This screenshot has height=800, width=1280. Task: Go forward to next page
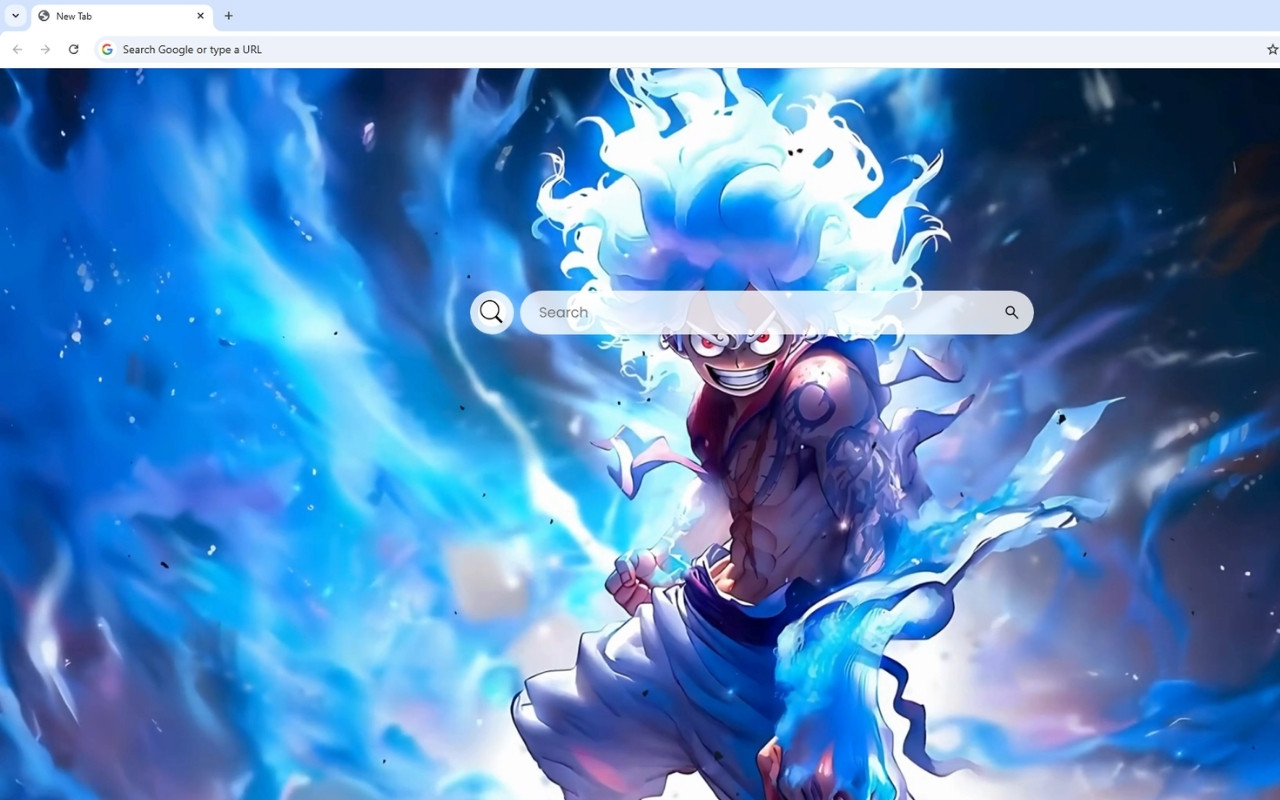[45, 49]
